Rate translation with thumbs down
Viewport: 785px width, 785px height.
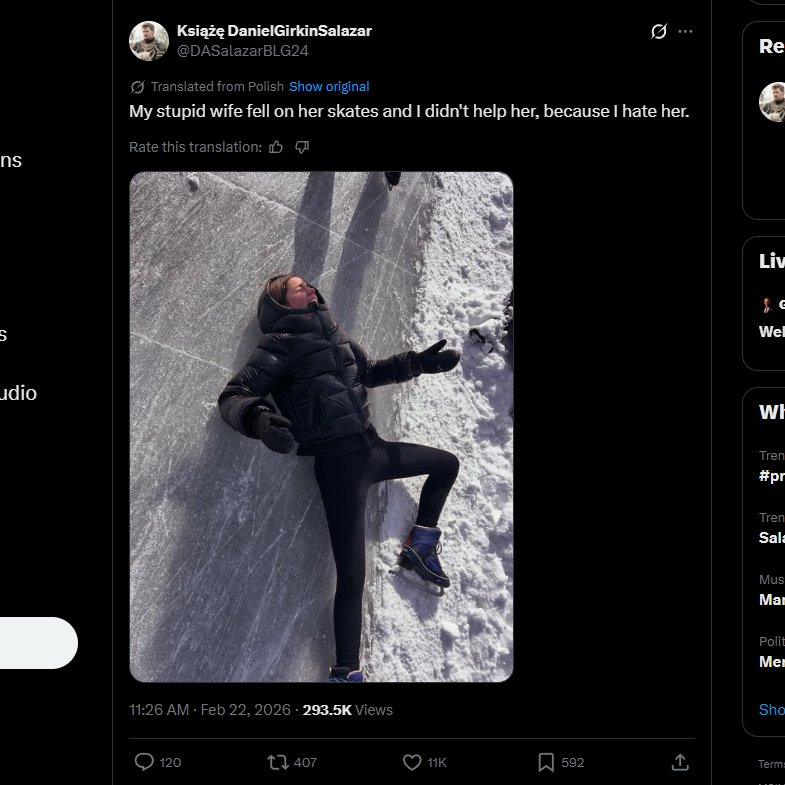[302, 147]
